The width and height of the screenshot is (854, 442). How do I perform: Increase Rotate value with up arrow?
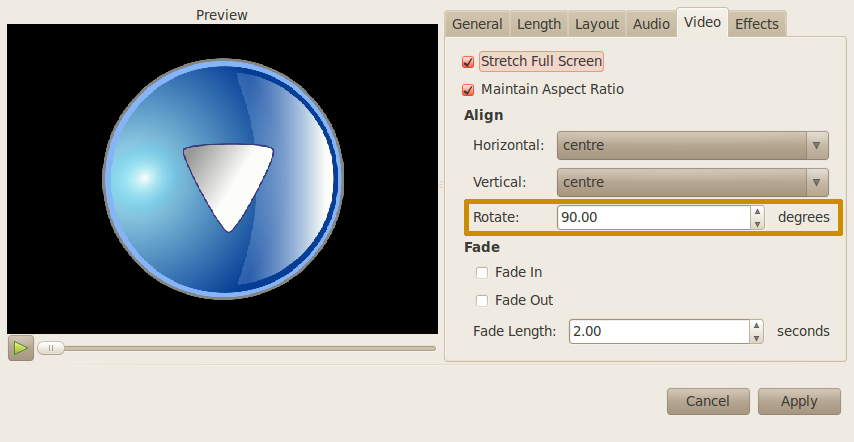point(757,212)
